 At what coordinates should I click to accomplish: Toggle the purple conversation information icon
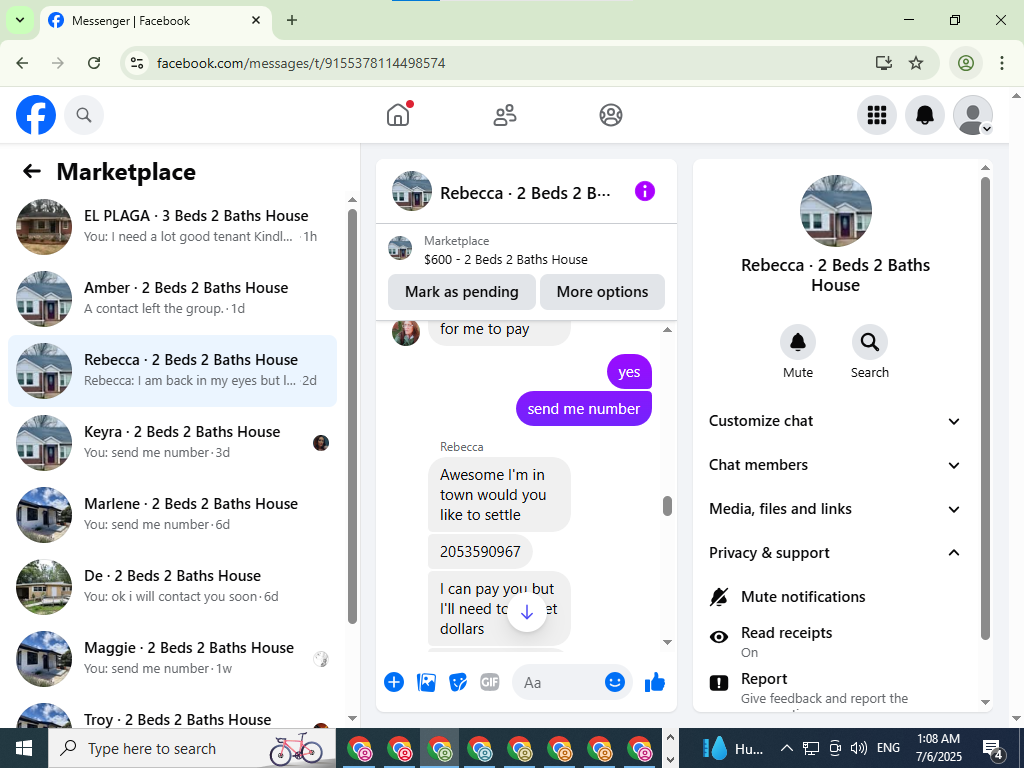coord(645,191)
